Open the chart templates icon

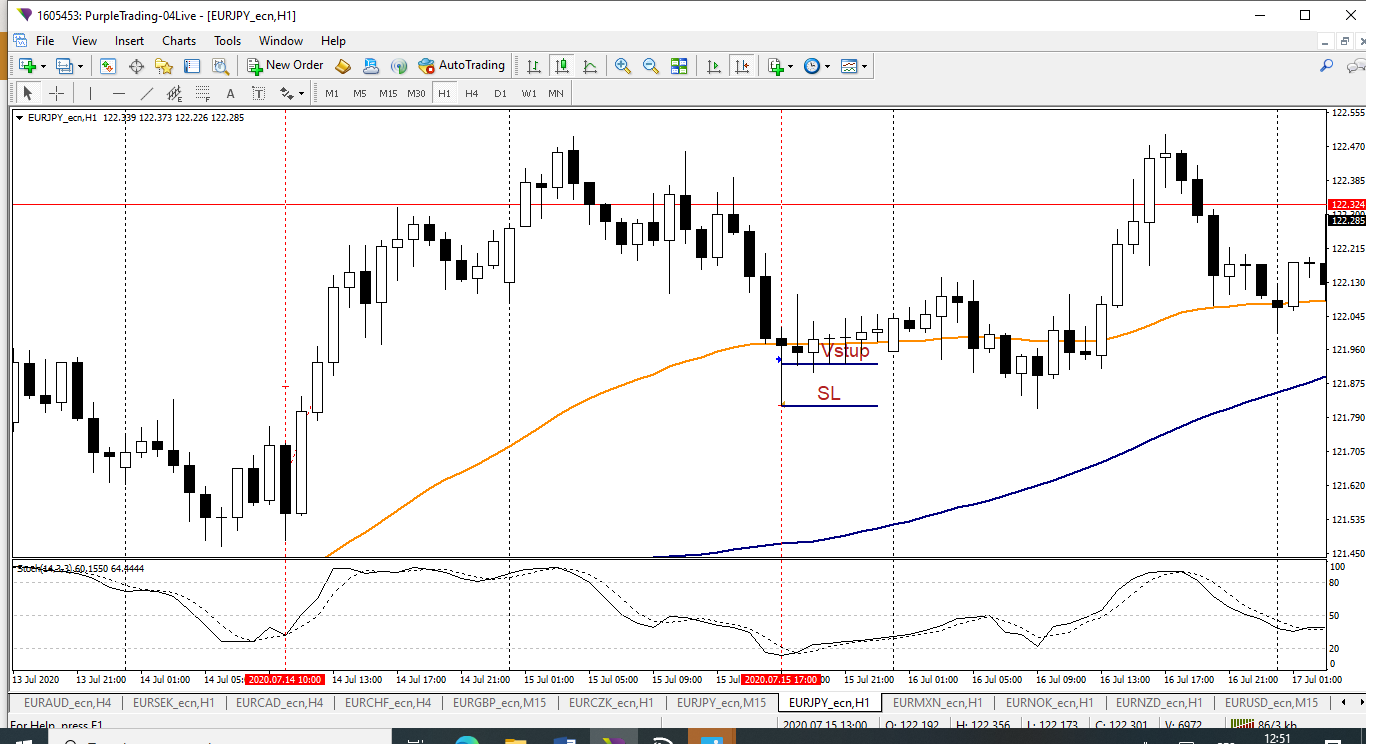[x=849, y=66]
